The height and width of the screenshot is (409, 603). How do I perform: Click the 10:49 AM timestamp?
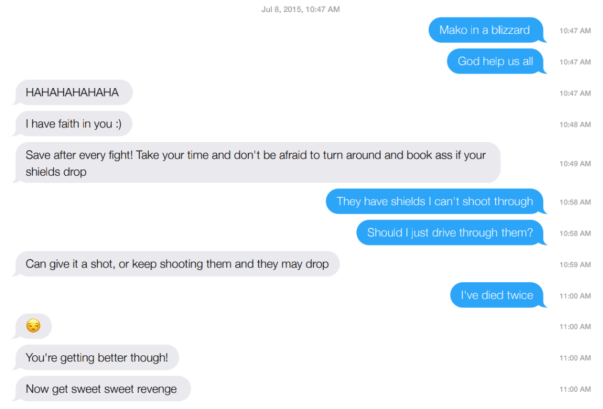575,164
